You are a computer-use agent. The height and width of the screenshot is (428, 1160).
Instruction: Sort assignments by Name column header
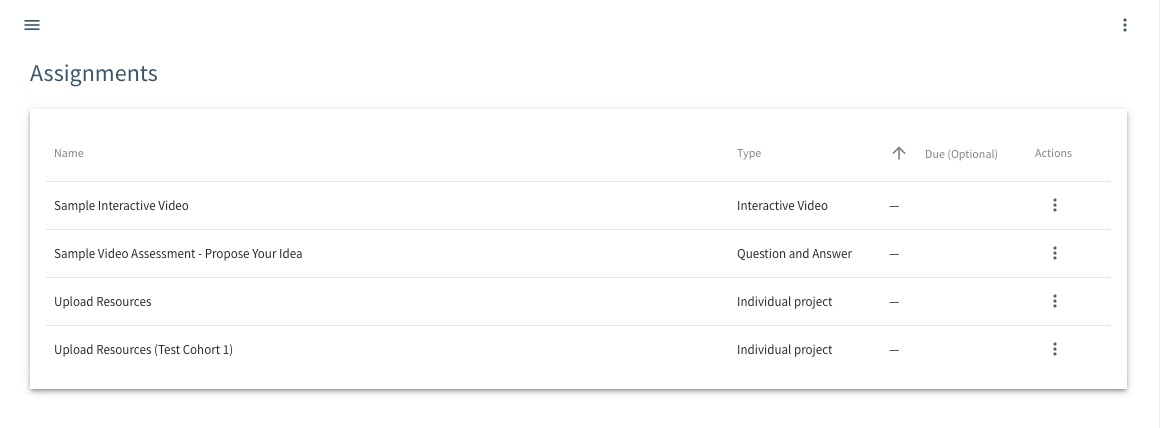tap(69, 154)
